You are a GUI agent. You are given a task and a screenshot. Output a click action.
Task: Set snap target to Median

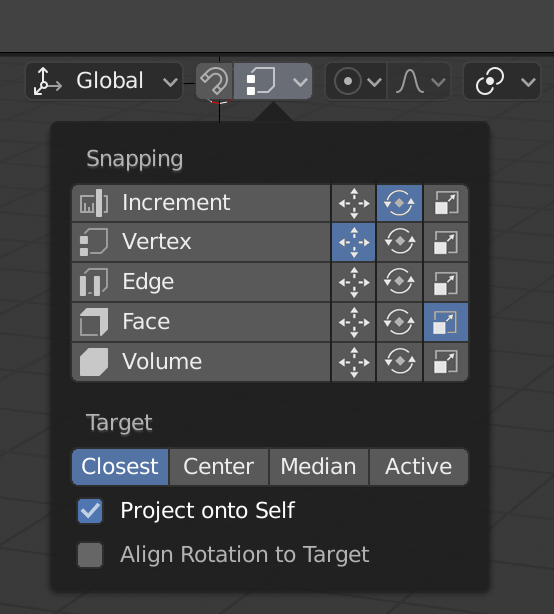pyautogui.click(x=319, y=467)
